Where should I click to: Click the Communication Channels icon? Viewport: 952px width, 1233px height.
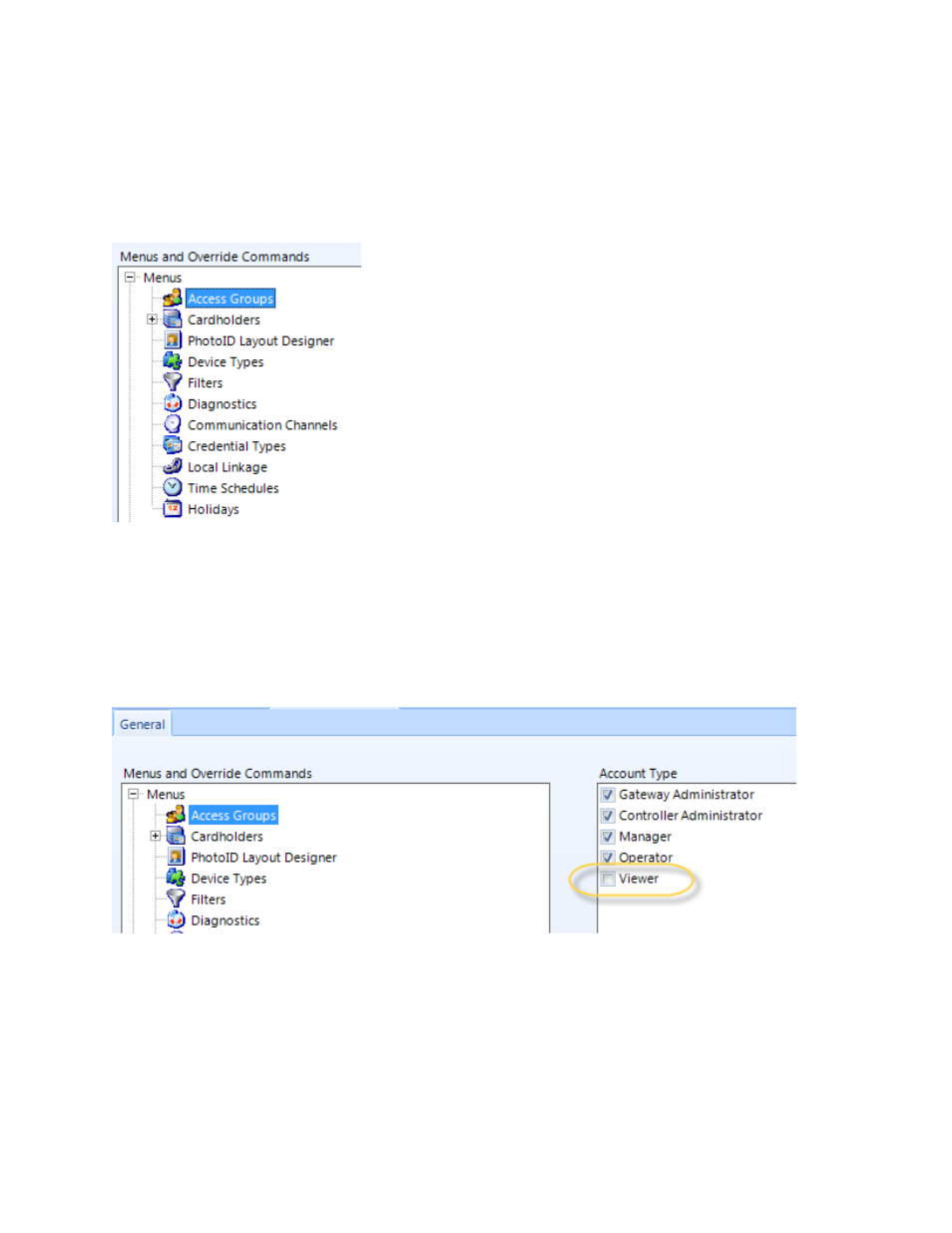[x=173, y=424]
